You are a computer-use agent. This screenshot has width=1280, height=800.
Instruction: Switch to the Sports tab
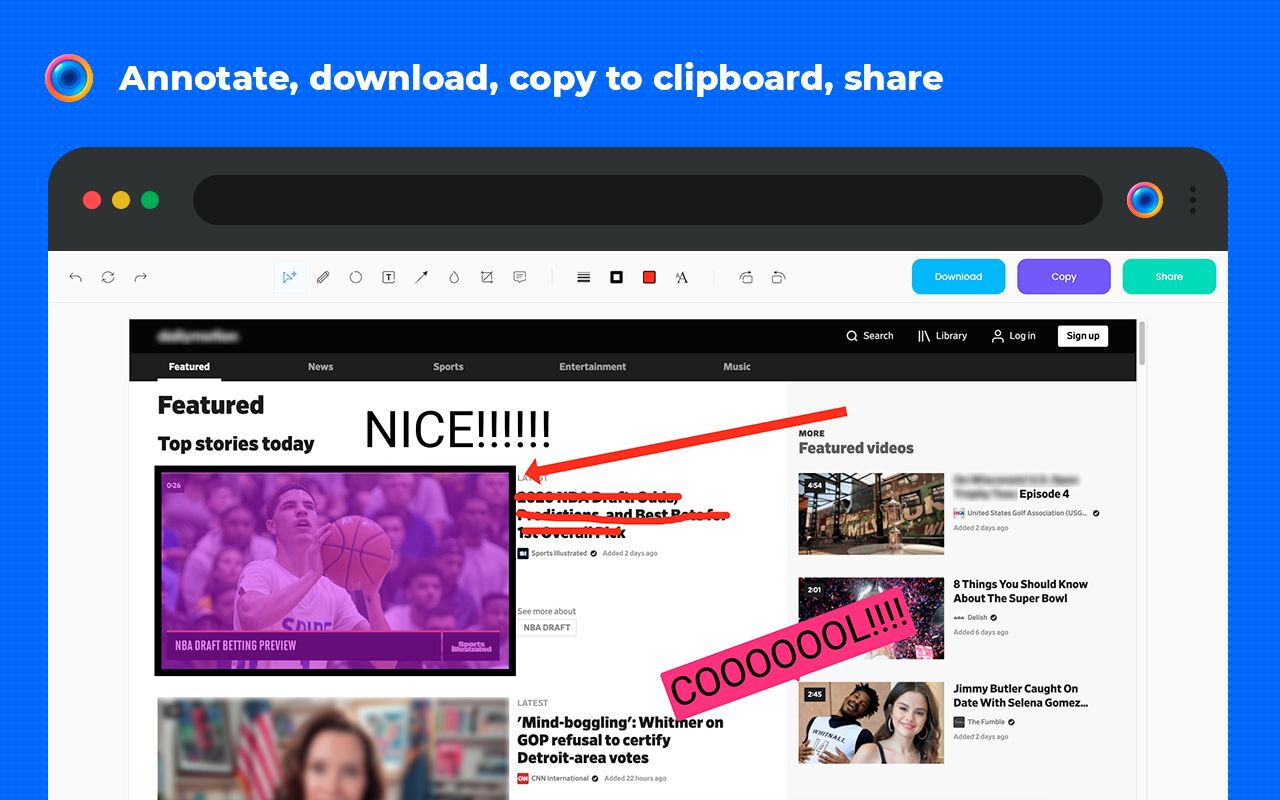448,367
